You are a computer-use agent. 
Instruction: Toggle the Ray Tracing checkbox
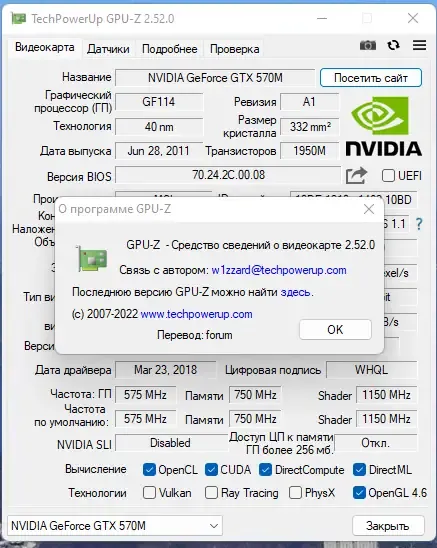[211, 493]
